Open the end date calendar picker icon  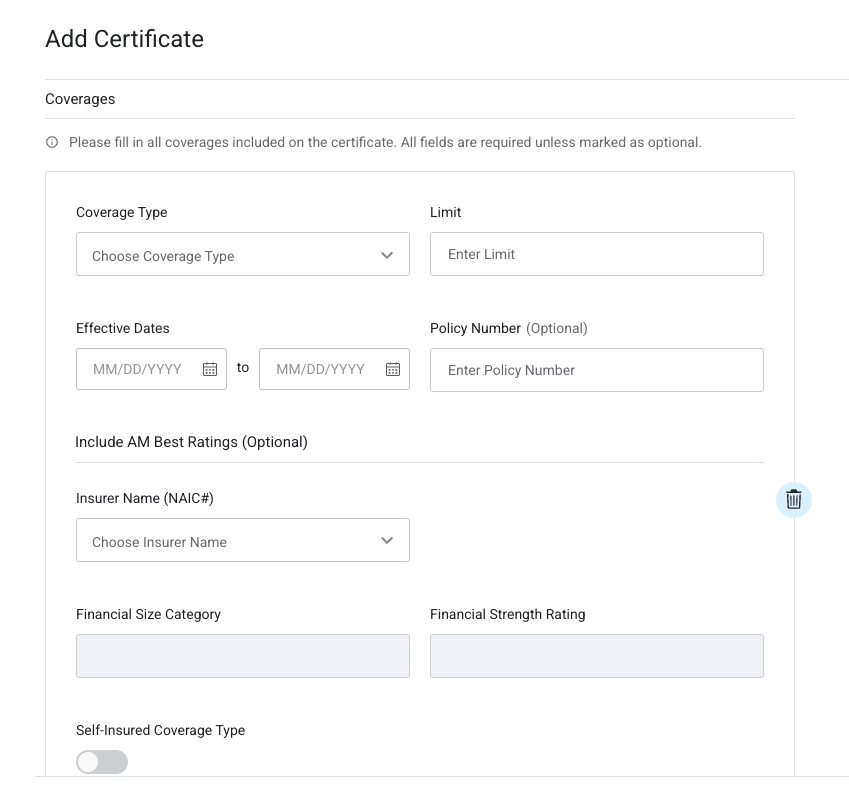[393, 369]
